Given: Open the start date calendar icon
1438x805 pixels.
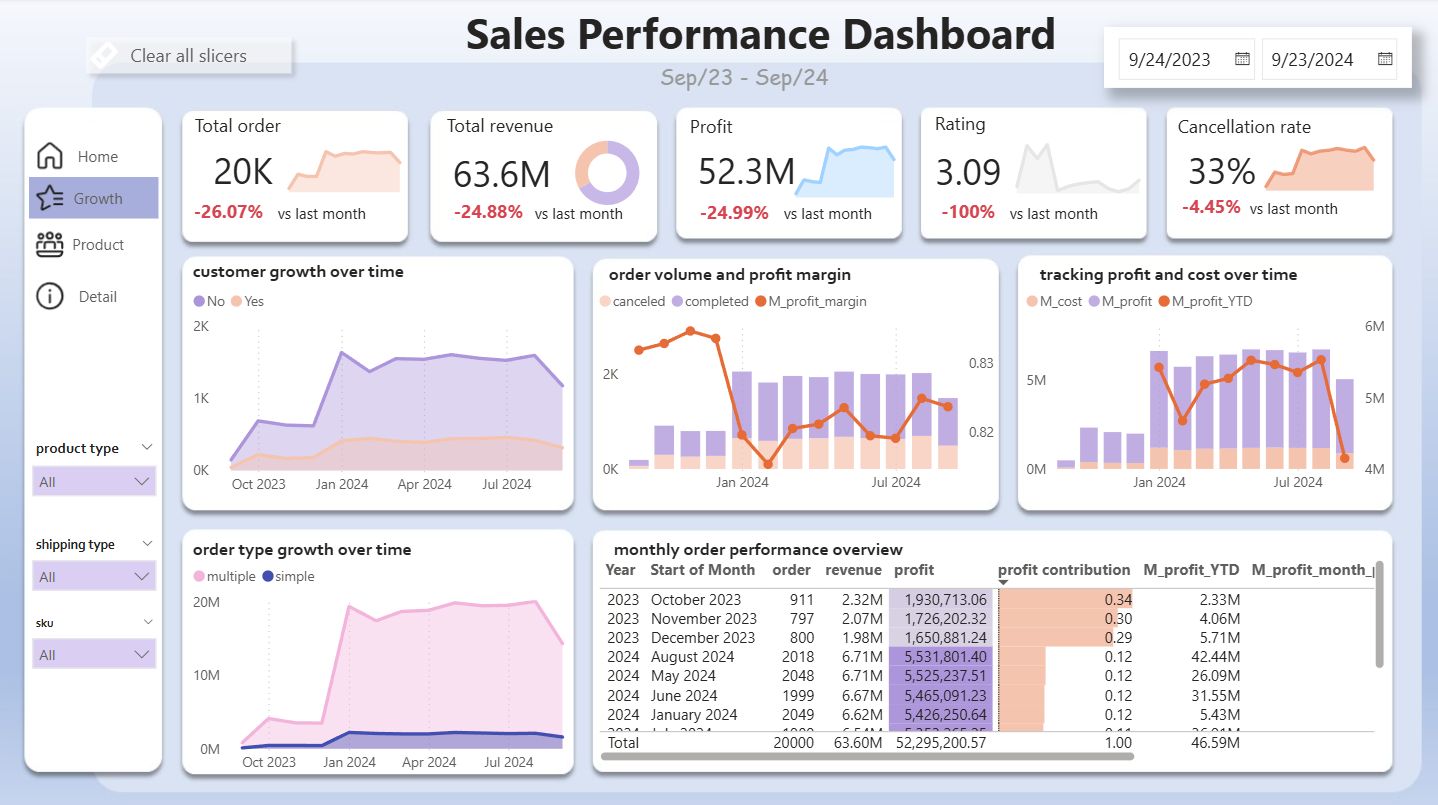Looking at the screenshot, I should click(1242, 59).
